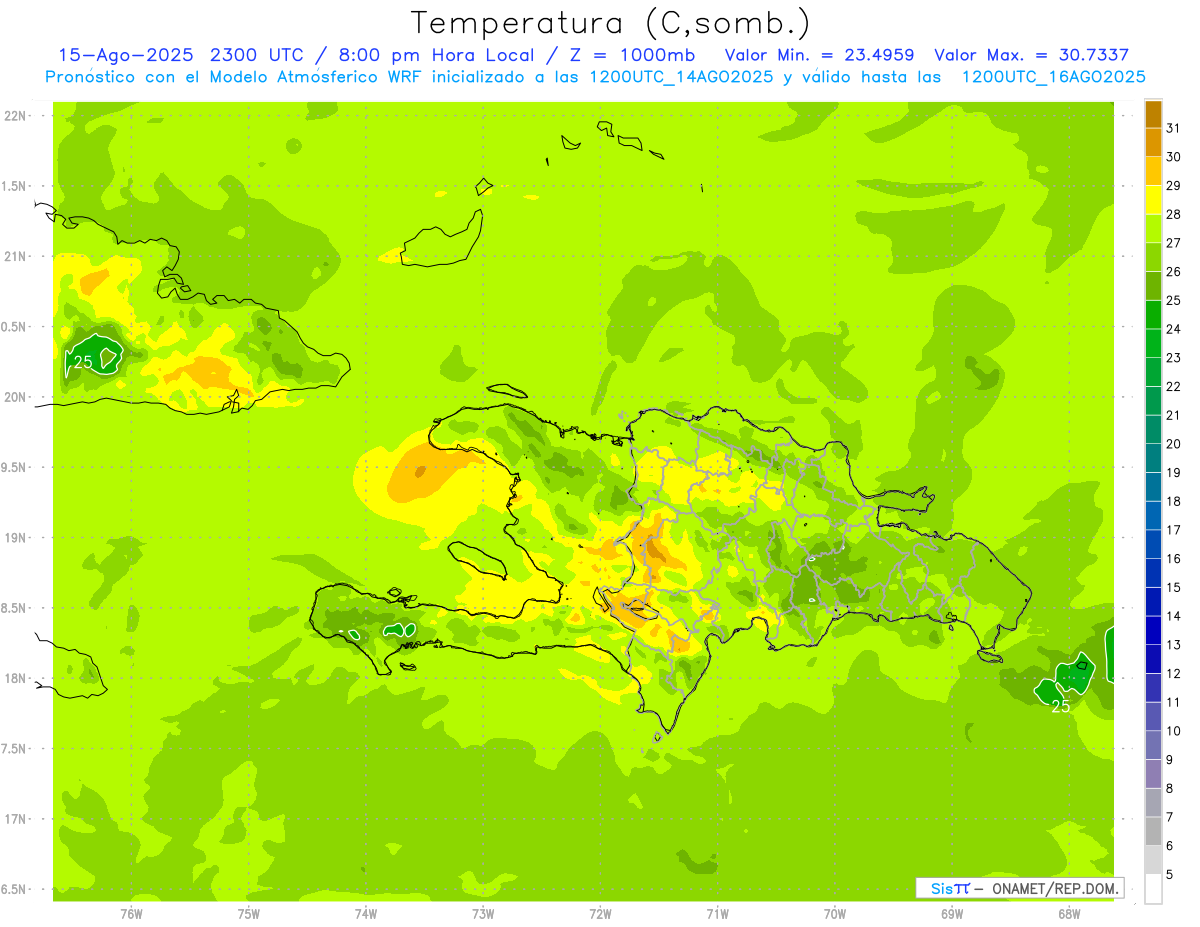Image resolution: width=1200 pixels, height=927 pixels.
Task: Click the "68W" longitude axis label
Action: tap(1069, 913)
